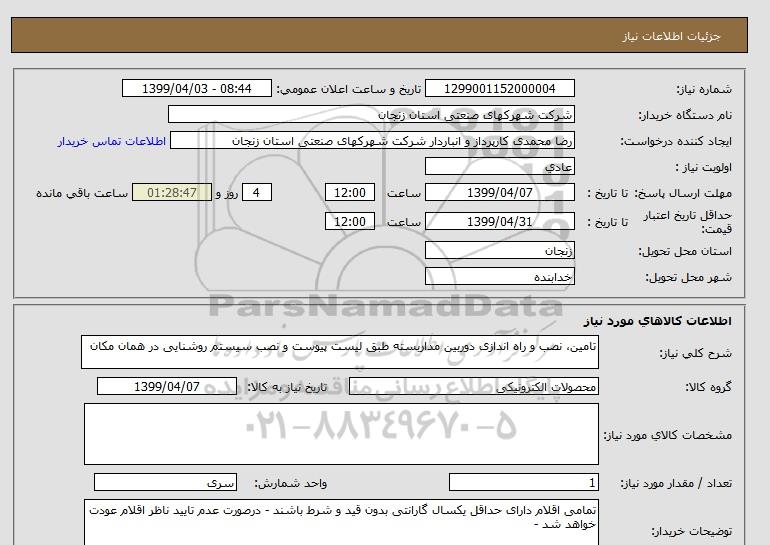770x545 pixels.
Task: Click the delivery province field زنجان
Action: point(499,250)
